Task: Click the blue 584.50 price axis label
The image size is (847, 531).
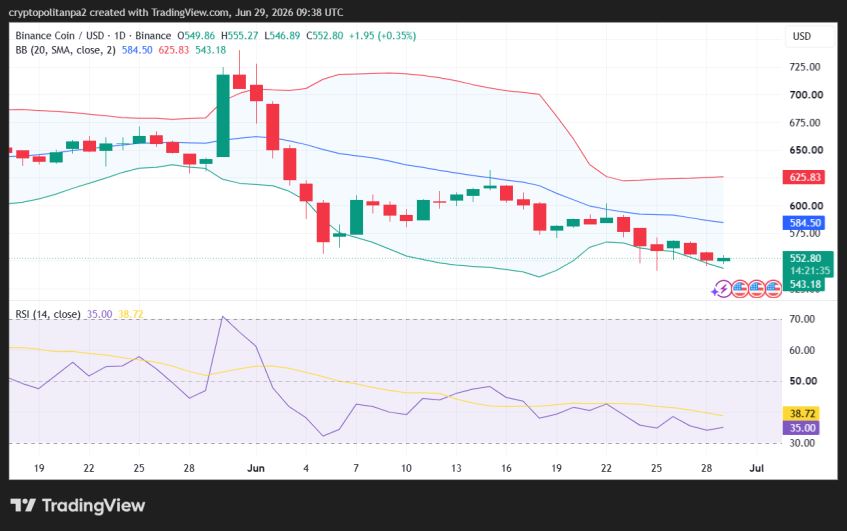Action: pos(804,223)
